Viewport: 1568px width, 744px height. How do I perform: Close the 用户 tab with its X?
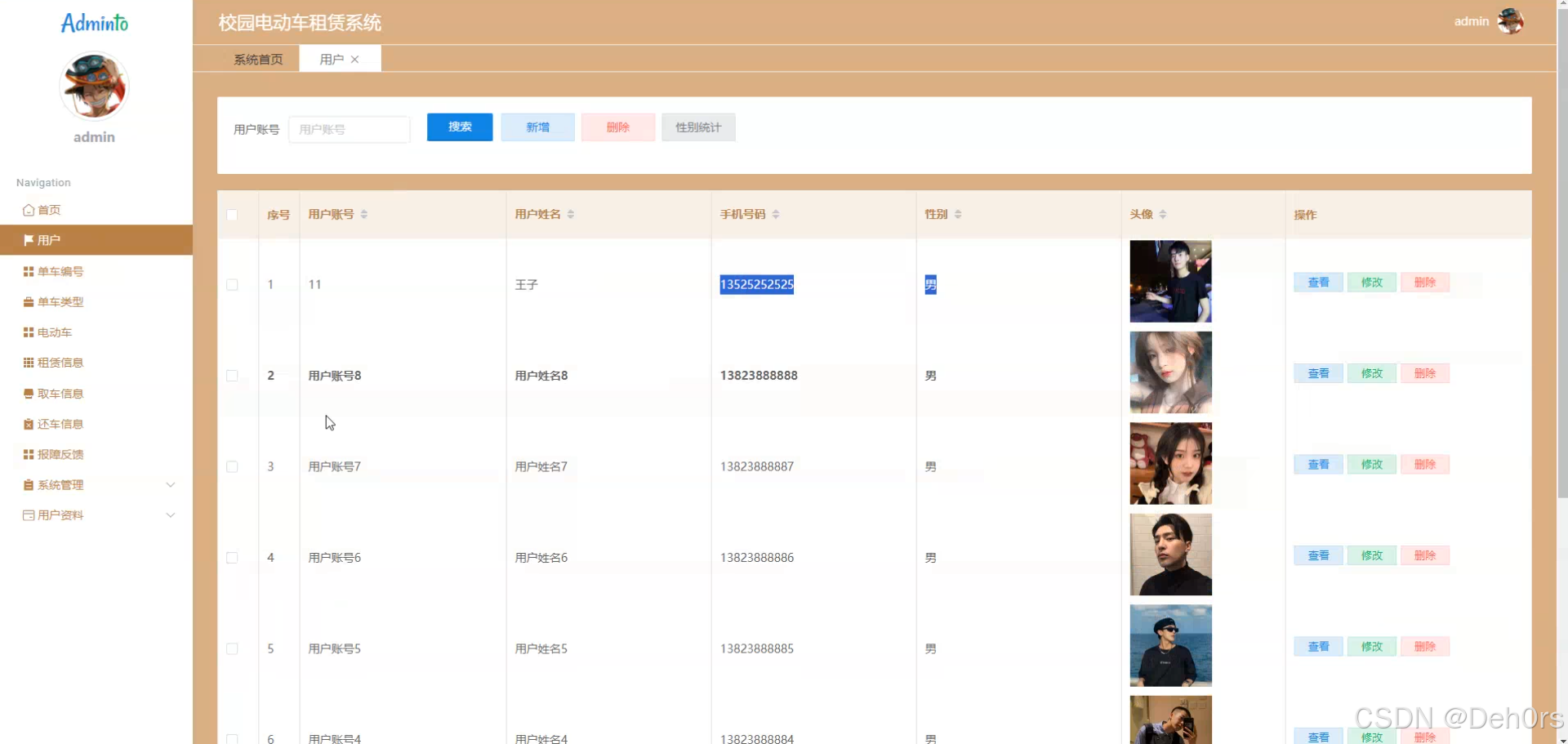click(x=354, y=59)
